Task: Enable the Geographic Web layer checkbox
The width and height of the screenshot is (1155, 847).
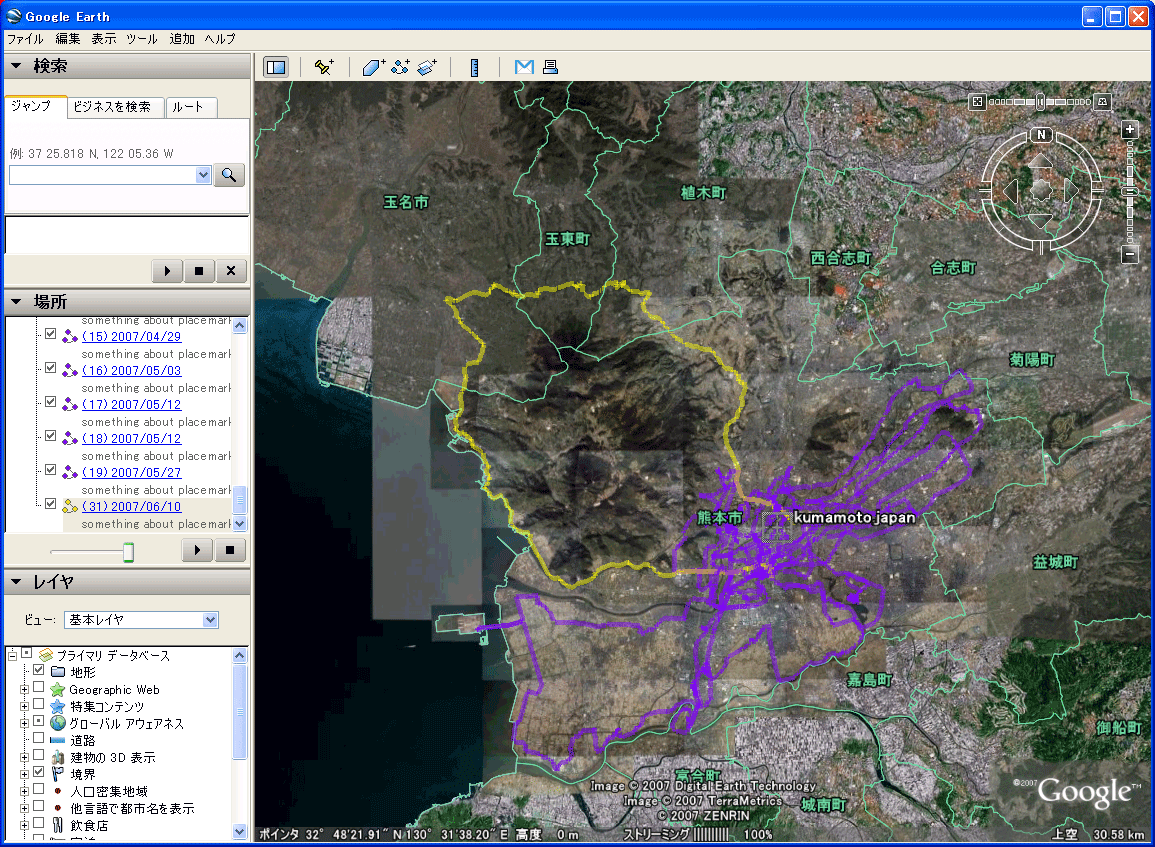Action: (x=38, y=686)
